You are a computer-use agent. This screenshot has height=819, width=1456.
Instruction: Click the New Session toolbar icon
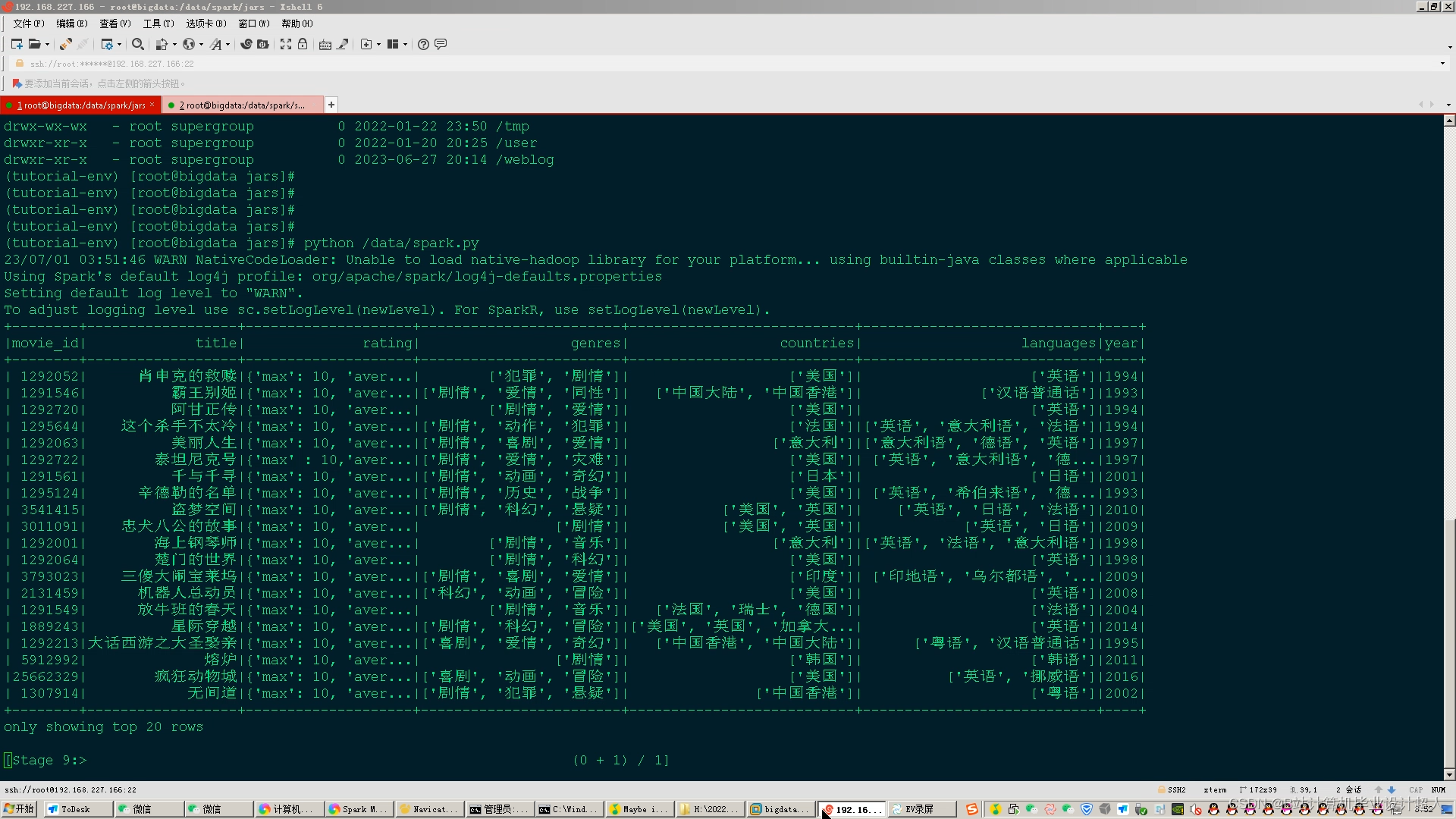click(16, 44)
